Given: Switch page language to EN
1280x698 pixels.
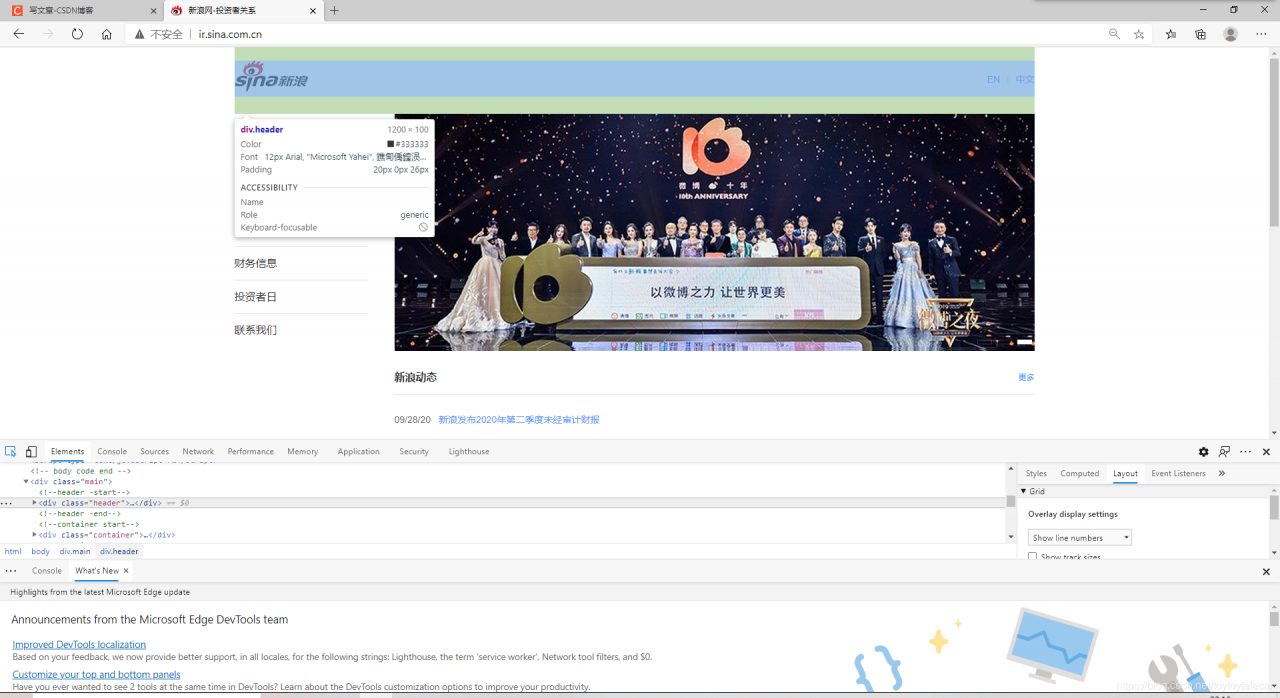Looking at the screenshot, I should pyautogui.click(x=993, y=79).
